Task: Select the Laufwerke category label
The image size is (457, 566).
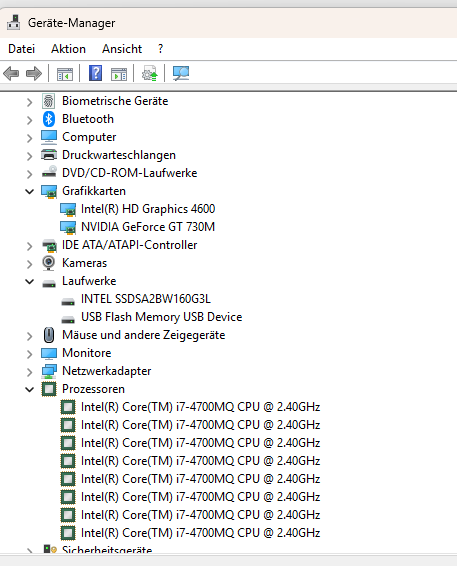Action: [89, 281]
